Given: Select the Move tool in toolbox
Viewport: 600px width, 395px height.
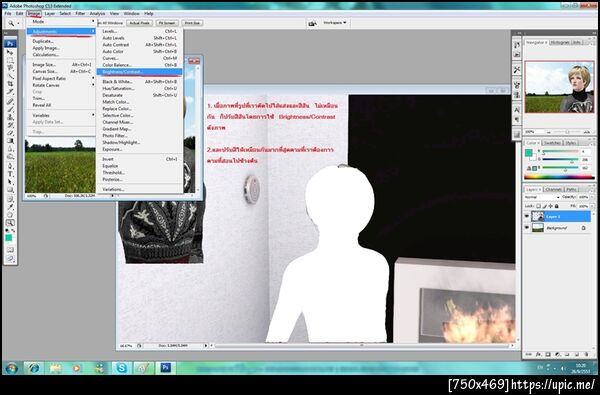Looking at the screenshot, I should 10,52.
